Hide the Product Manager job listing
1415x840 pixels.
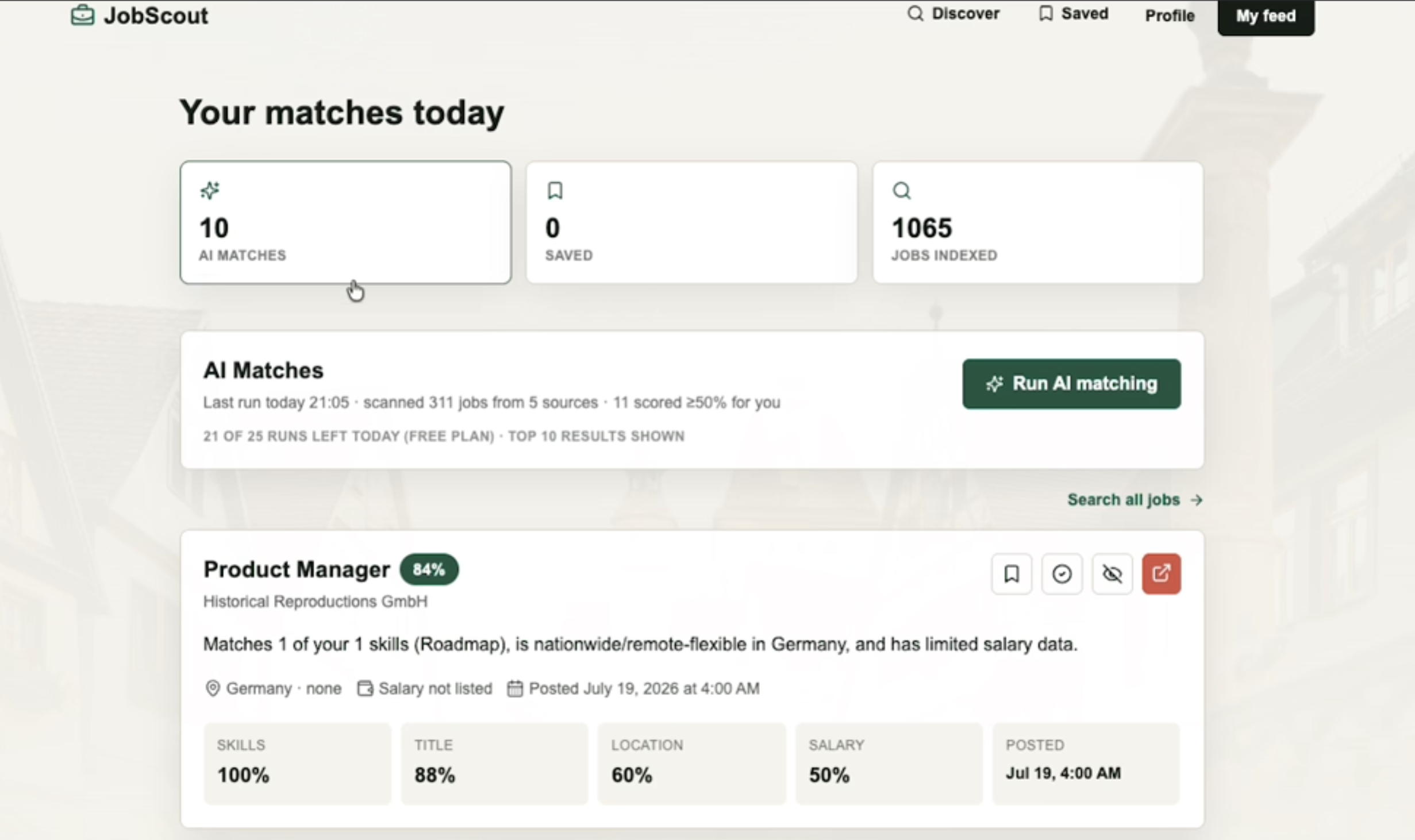pyautogui.click(x=1112, y=573)
